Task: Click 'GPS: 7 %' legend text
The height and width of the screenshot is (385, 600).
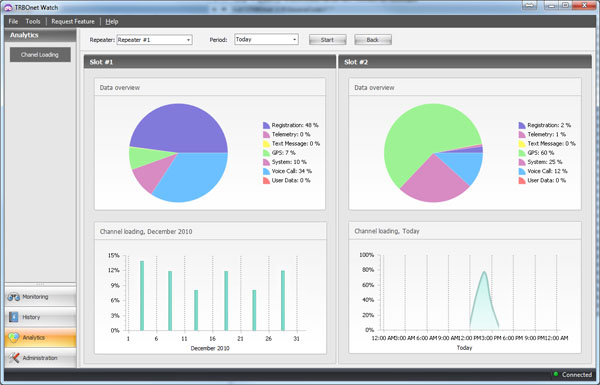Action: point(284,153)
